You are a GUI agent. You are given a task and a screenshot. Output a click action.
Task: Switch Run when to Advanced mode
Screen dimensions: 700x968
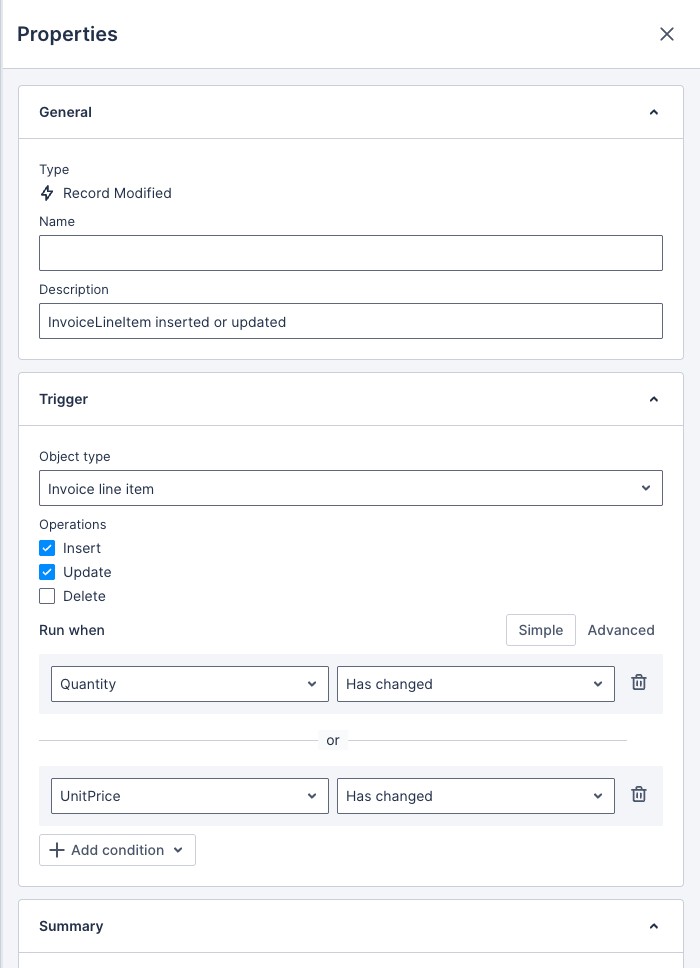pyautogui.click(x=621, y=630)
